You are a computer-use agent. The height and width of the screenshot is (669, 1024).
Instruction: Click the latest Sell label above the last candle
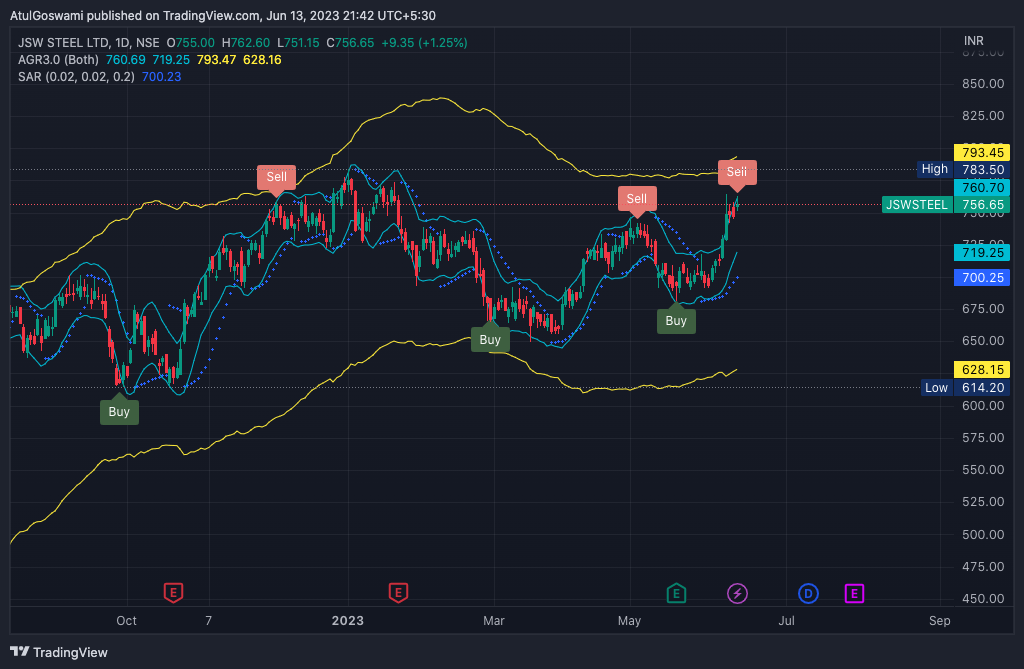[737, 172]
